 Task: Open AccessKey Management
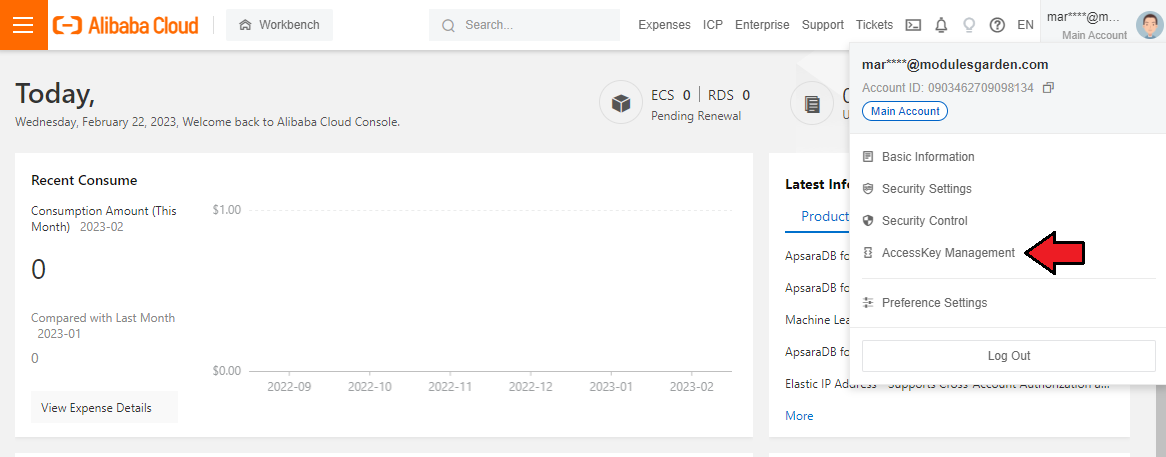(948, 253)
